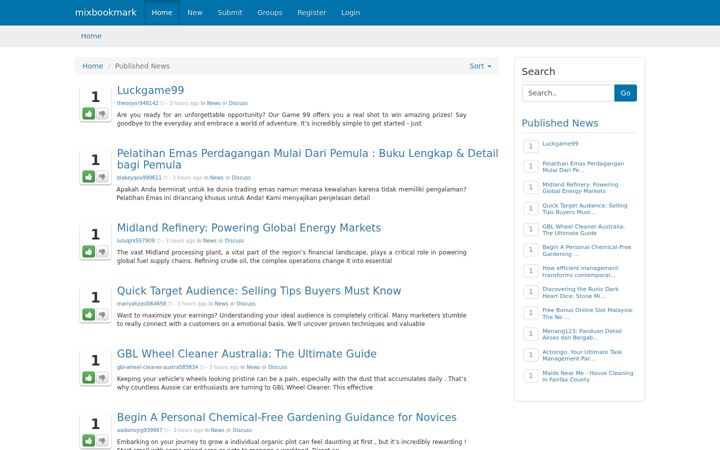Viewport: 720px width, 450px height.
Task: Click News category under Quick Target Audience
Action: [x=221, y=304]
